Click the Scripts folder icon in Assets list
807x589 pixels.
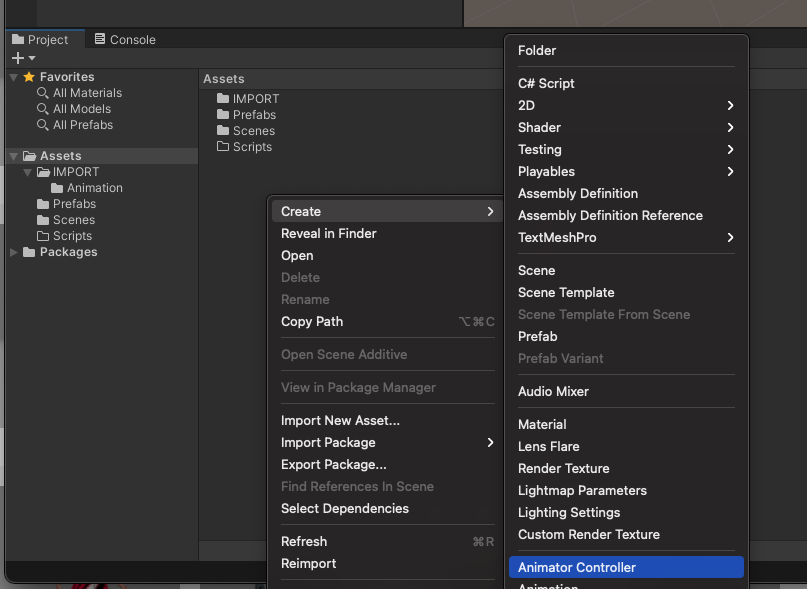click(x=223, y=147)
